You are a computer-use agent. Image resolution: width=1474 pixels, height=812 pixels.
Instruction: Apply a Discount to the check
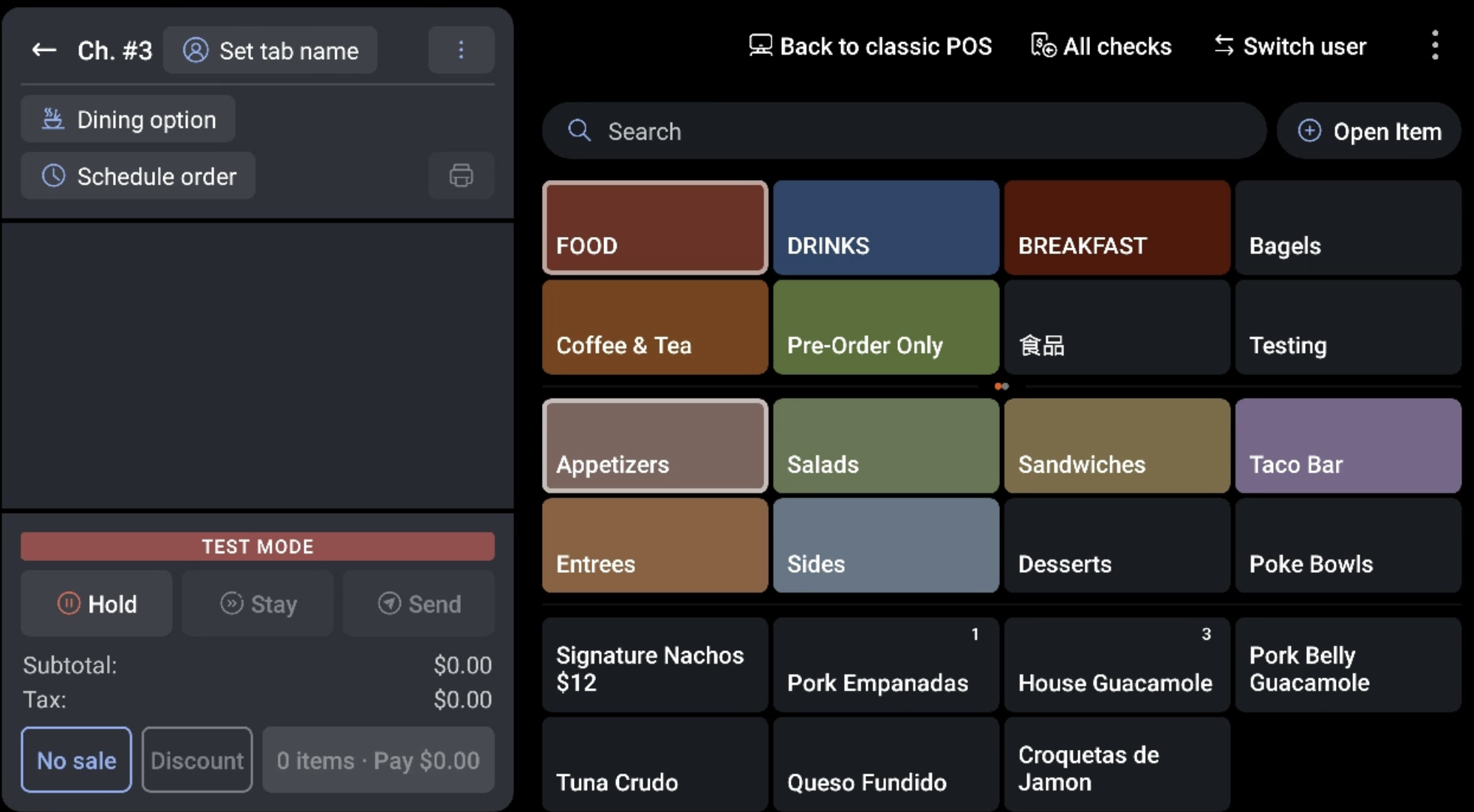coord(196,760)
